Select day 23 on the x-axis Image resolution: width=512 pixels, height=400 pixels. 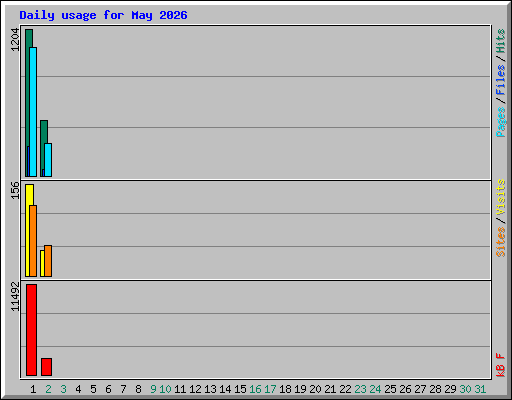[360, 389]
